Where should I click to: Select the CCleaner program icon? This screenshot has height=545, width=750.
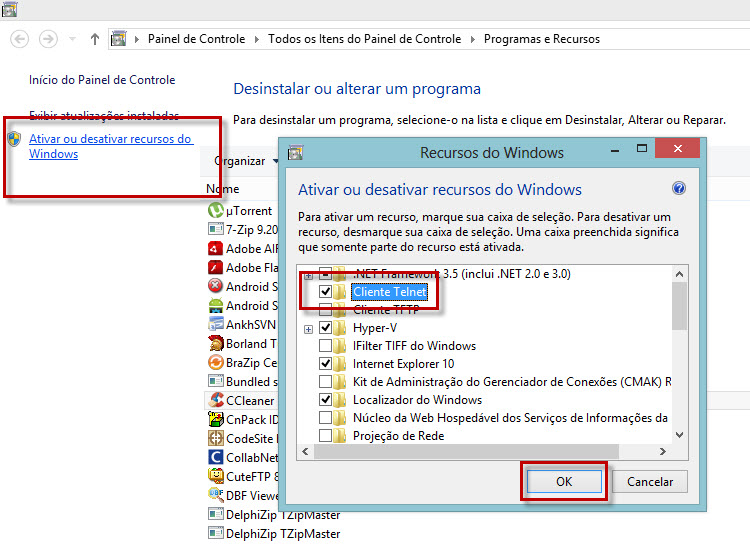tap(216, 400)
